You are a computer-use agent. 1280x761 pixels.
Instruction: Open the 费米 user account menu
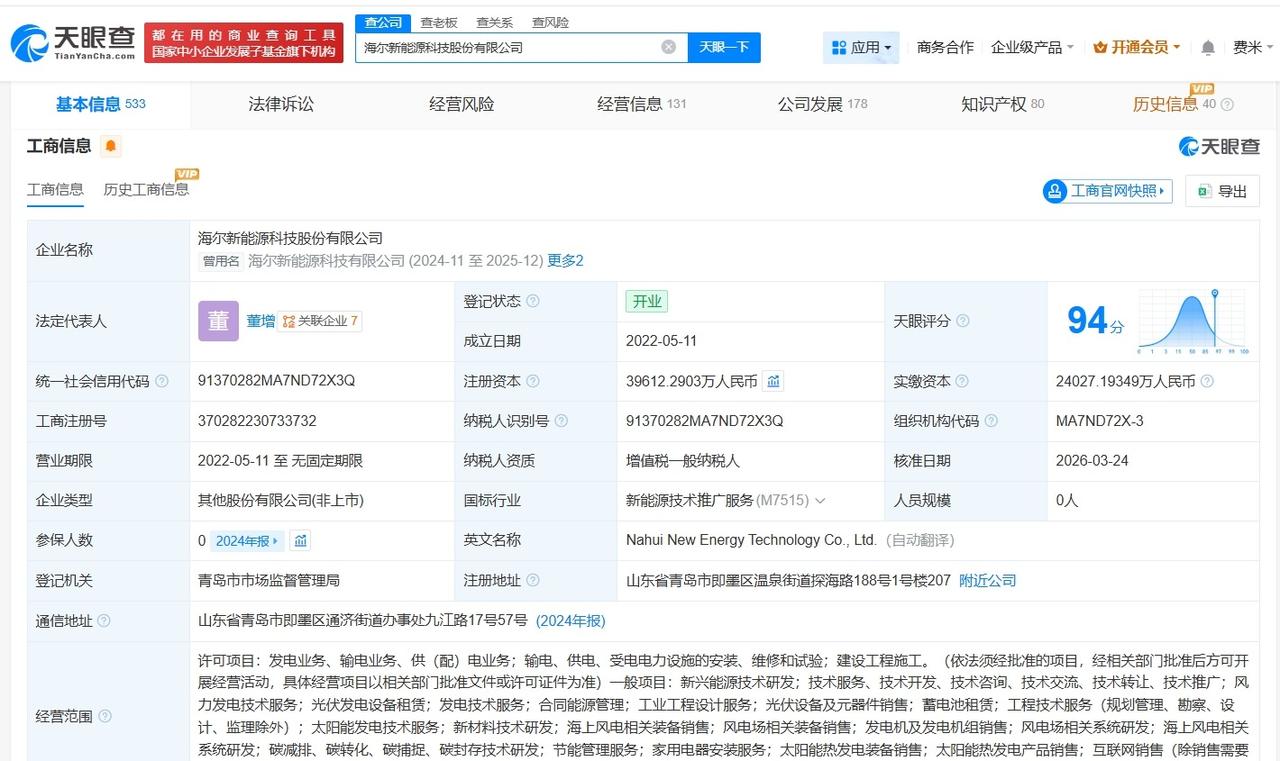point(1253,47)
